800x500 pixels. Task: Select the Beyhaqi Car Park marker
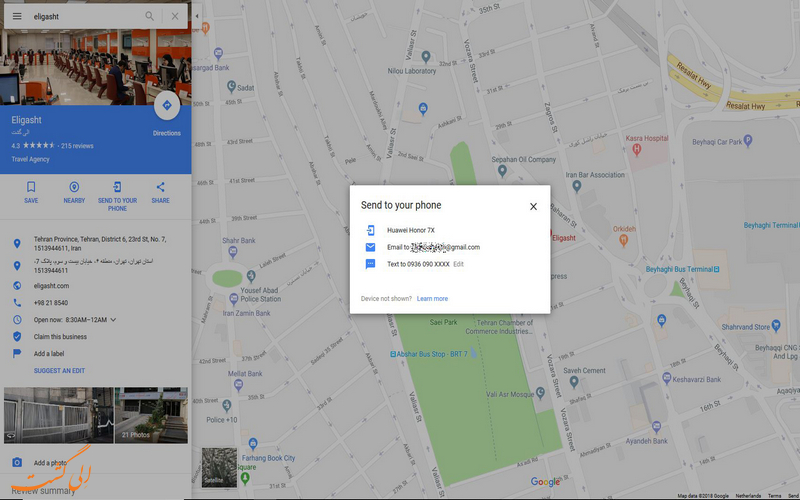coord(748,140)
